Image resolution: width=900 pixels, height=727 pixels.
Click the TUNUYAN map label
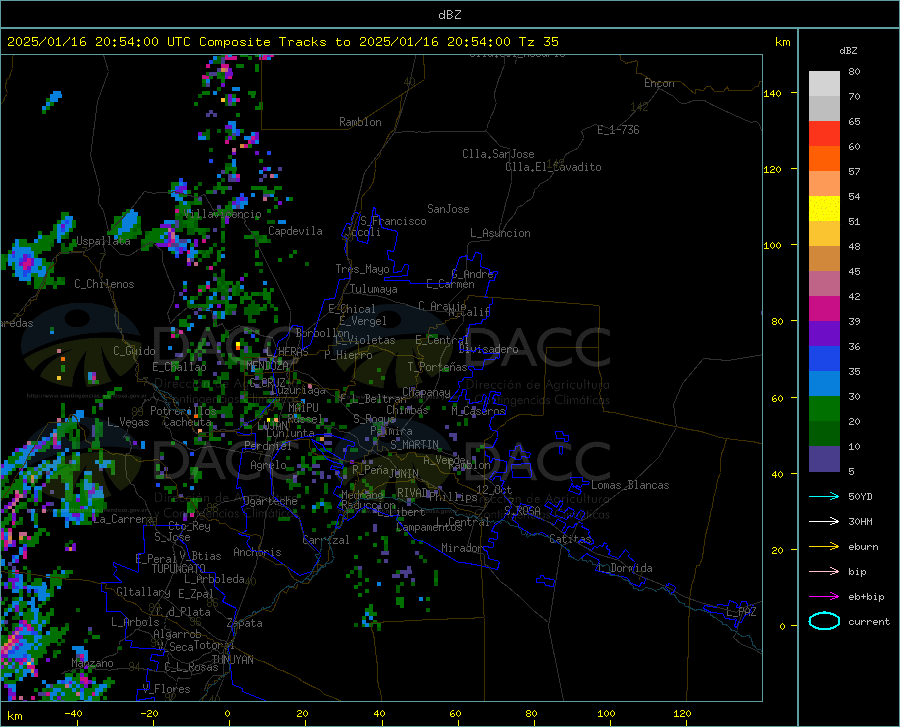coord(232,660)
